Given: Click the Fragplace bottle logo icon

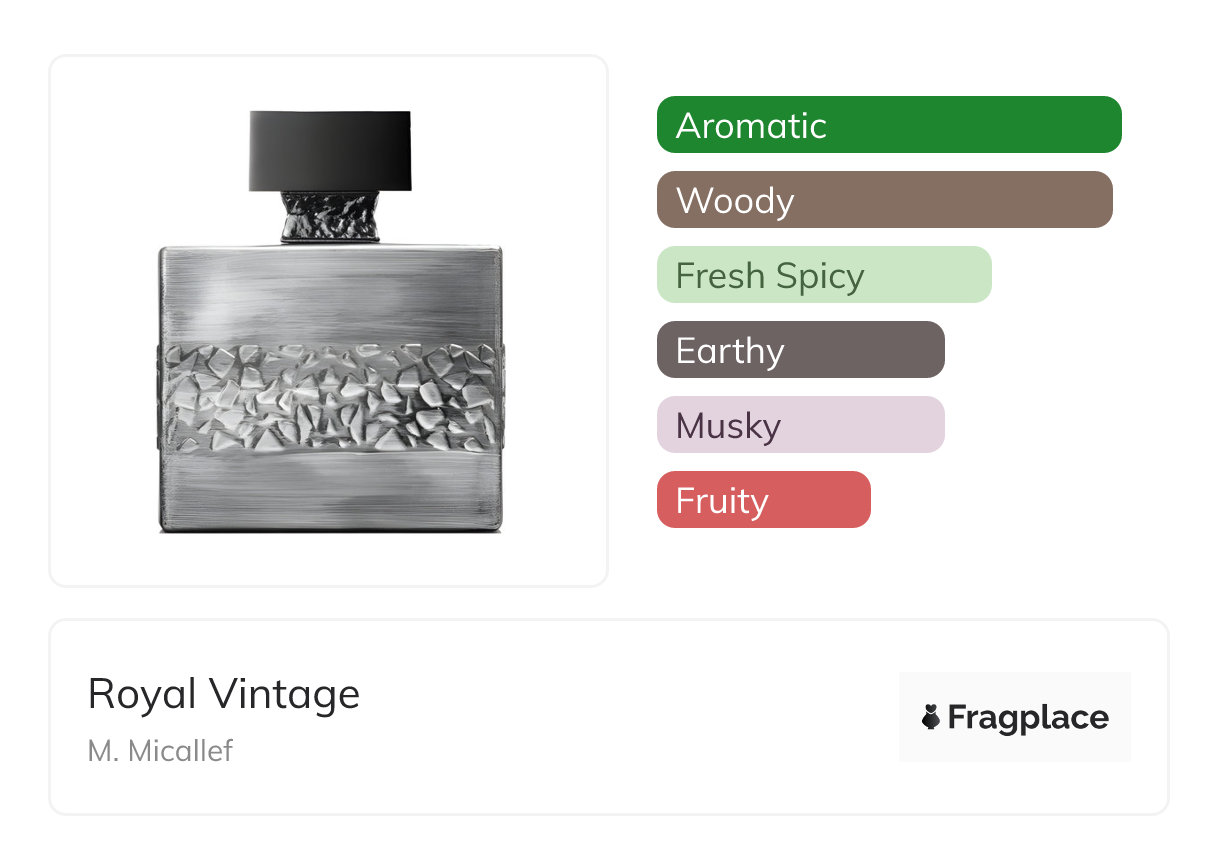Looking at the screenshot, I should (x=931, y=717).
